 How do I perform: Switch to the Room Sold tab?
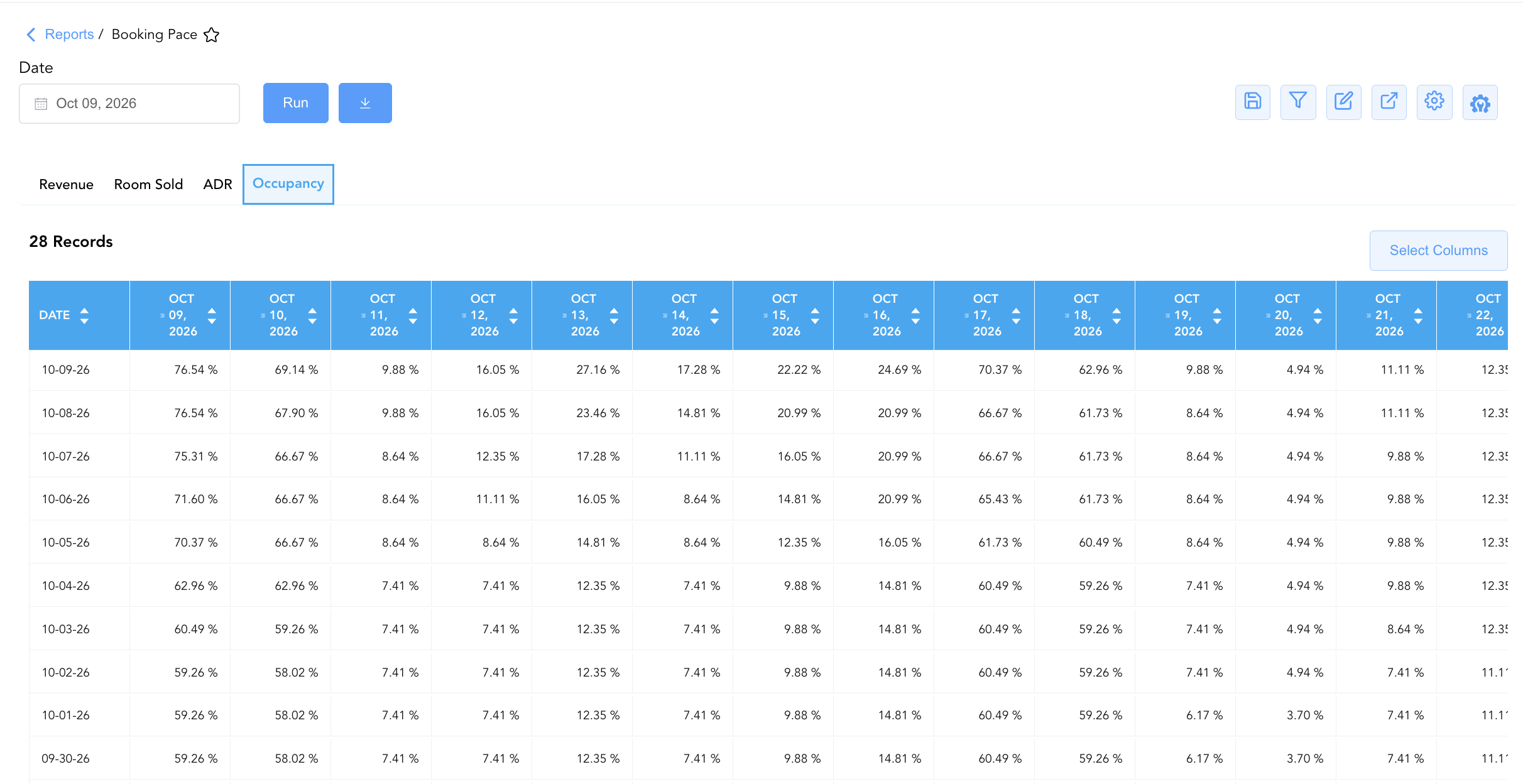coord(148,185)
